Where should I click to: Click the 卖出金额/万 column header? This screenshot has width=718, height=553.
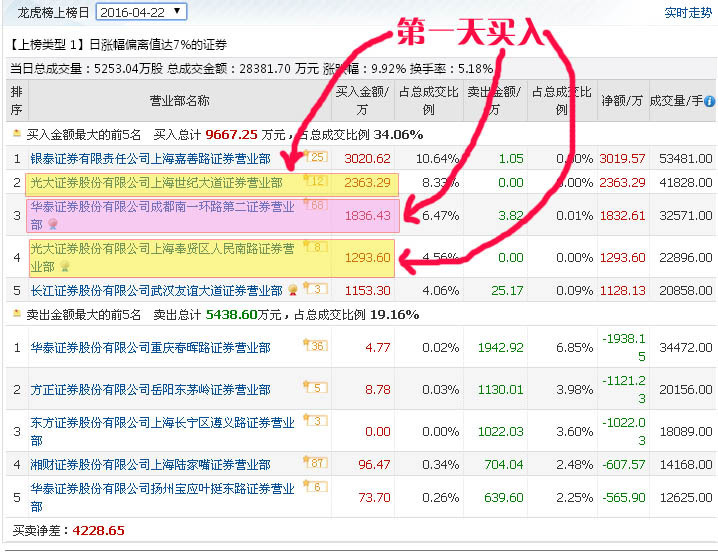point(494,101)
